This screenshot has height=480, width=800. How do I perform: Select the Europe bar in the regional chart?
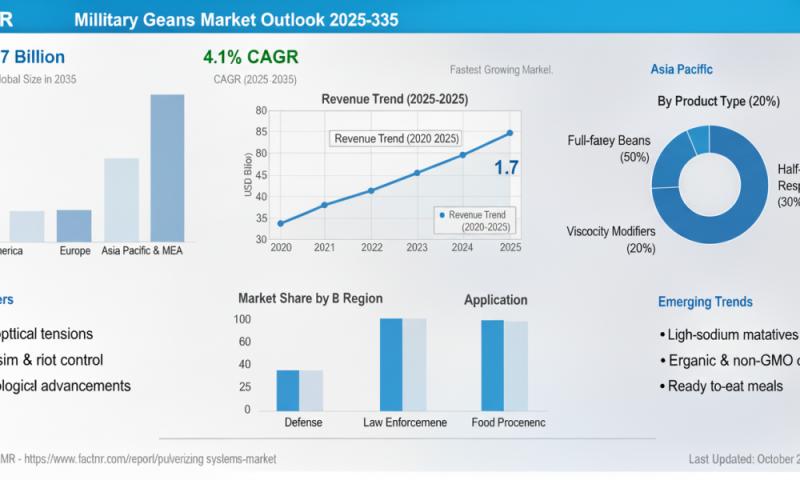[x=74, y=225]
